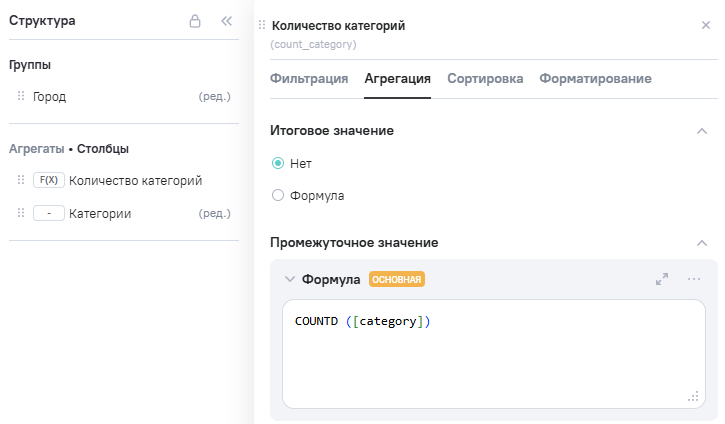Screen dimensions: 725x424
Task: Click drag handle beside the Количество категорий title
Action: pos(262,25)
